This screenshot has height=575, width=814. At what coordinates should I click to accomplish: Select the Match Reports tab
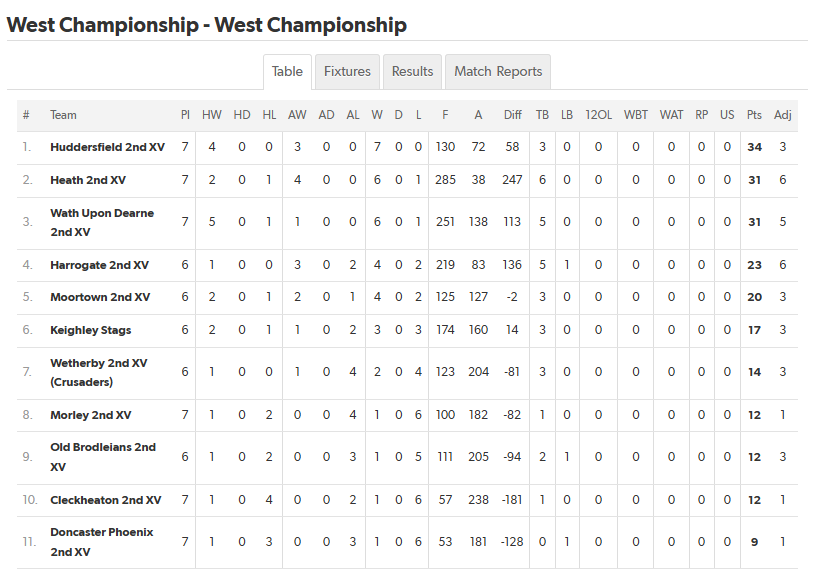pos(498,72)
